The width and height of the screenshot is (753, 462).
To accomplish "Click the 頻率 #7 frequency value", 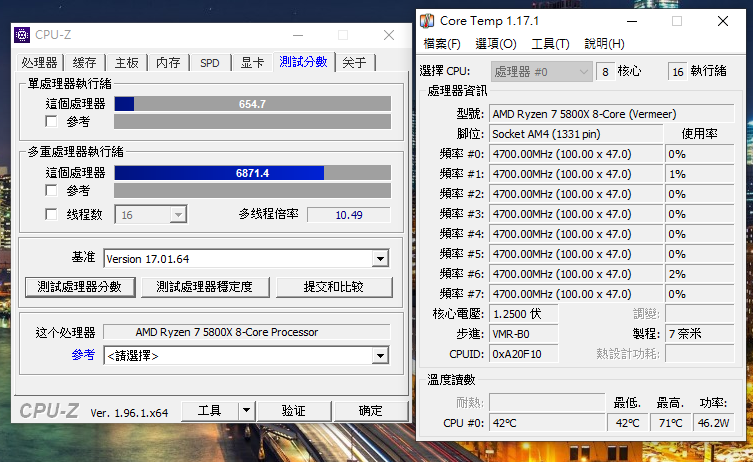I will 576,294.
